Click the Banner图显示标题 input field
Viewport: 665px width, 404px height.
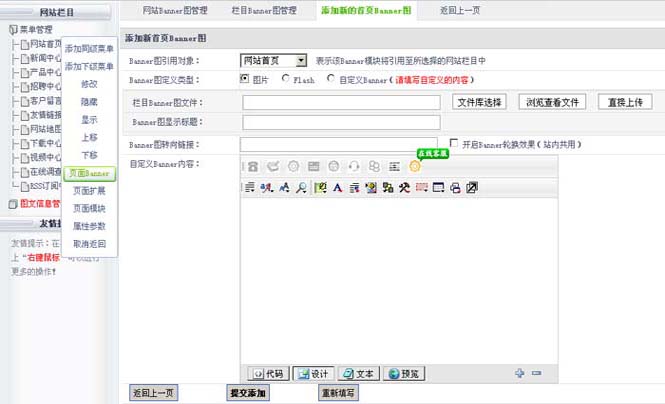point(341,122)
